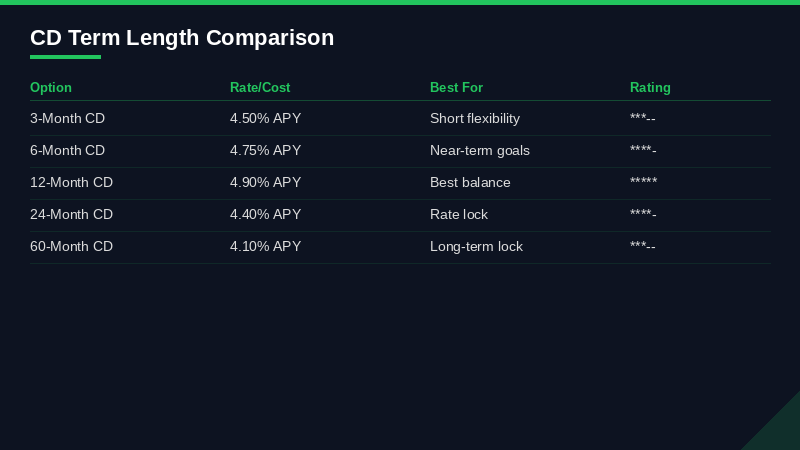Click the 12-Month CD cell

pyautogui.click(x=71, y=183)
